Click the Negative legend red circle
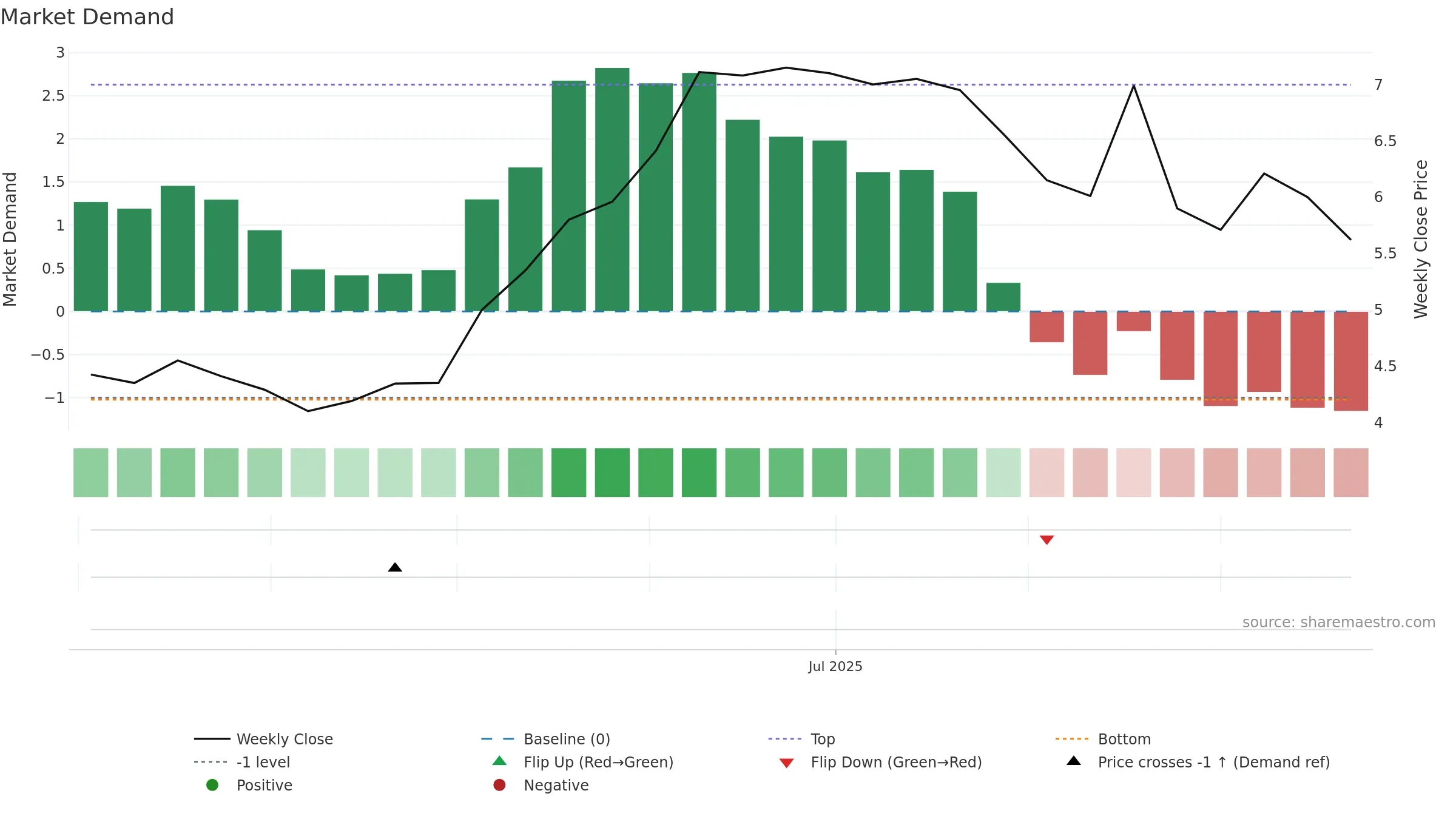 click(499, 785)
